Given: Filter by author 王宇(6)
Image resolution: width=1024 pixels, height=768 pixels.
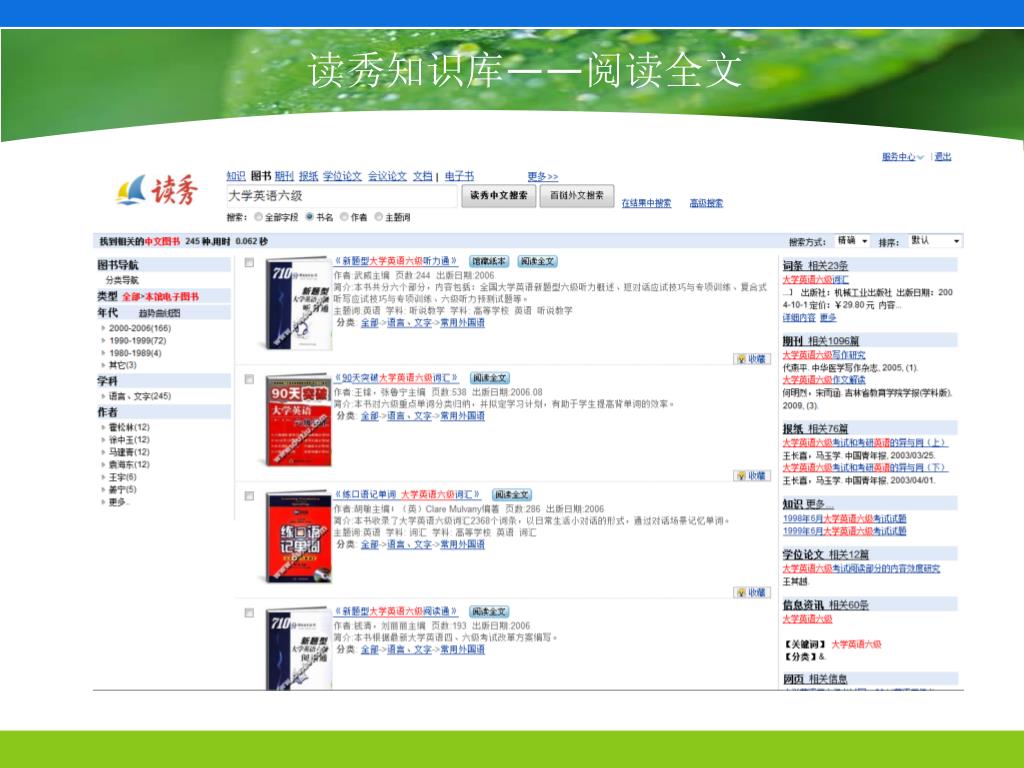Looking at the screenshot, I should 122,477.
